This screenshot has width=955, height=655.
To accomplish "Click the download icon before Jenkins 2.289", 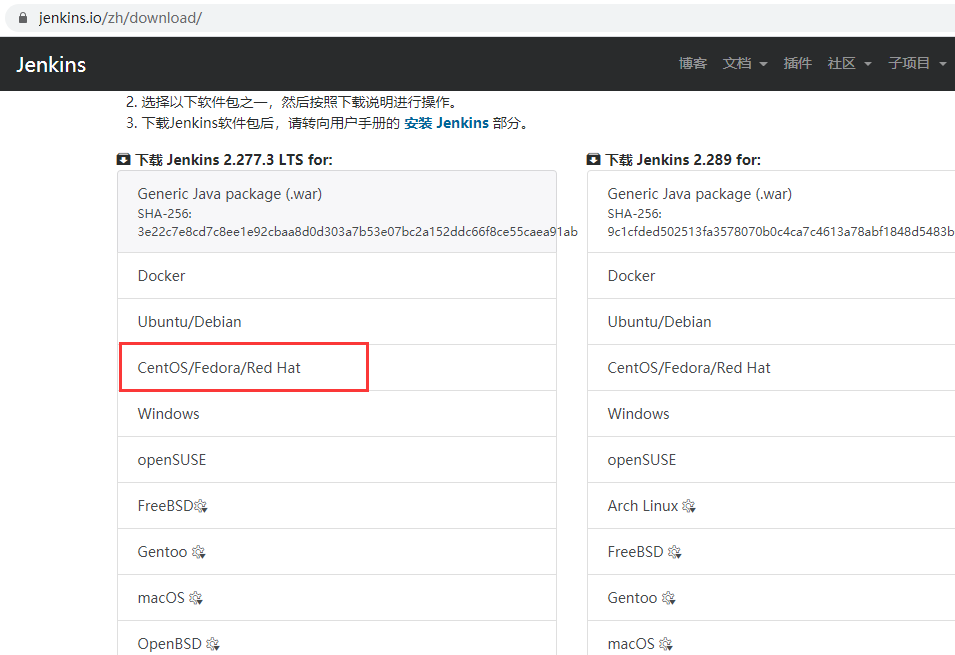I will [594, 160].
